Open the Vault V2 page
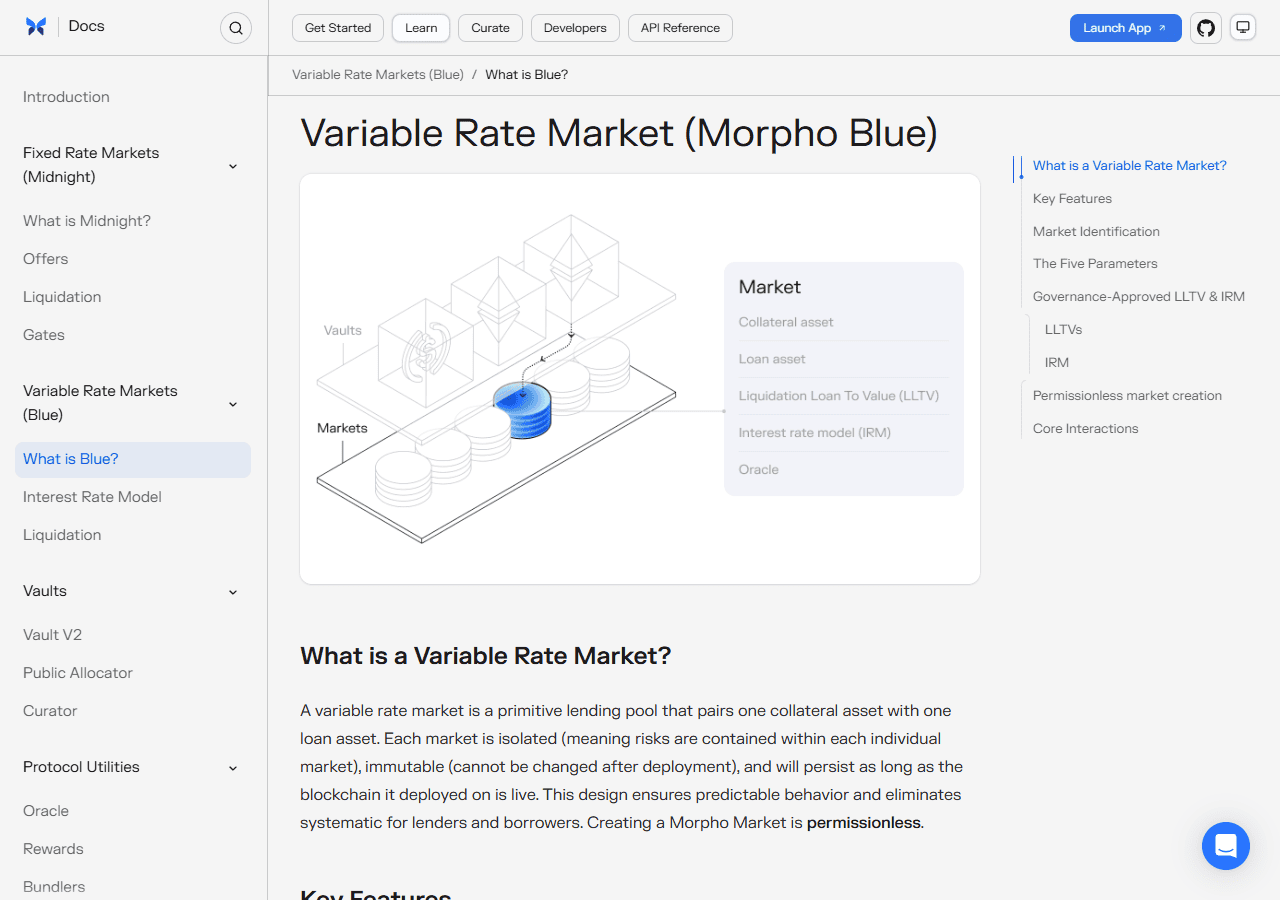This screenshot has height=900, width=1280. (x=53, y=635)
